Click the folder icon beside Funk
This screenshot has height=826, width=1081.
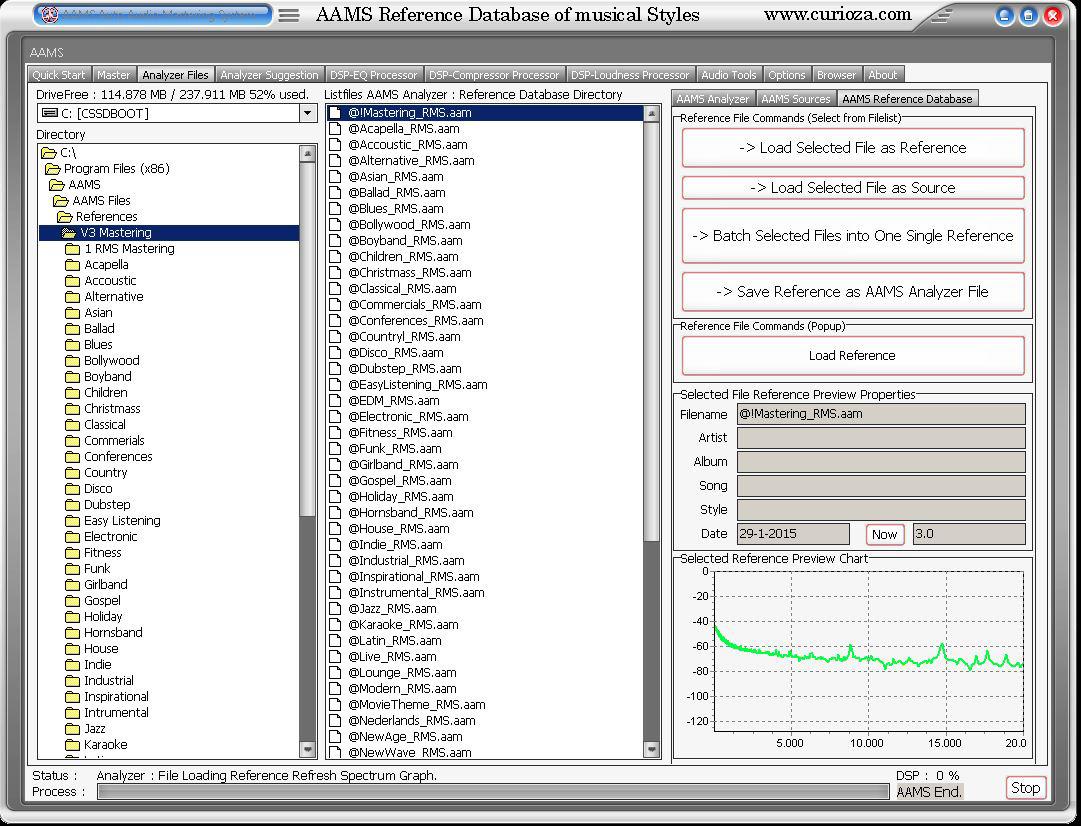tap(72, 569)
